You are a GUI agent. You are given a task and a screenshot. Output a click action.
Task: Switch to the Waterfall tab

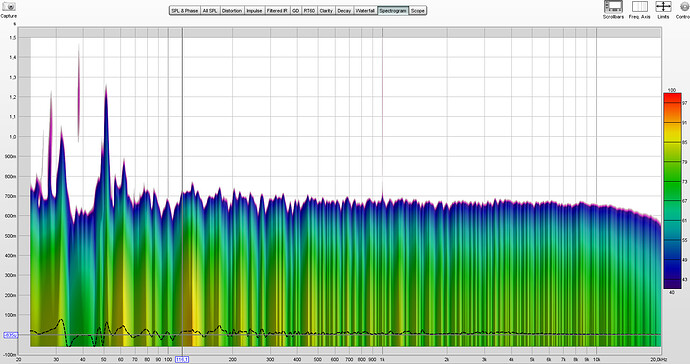pyautogui.click(x=365, y=11)
